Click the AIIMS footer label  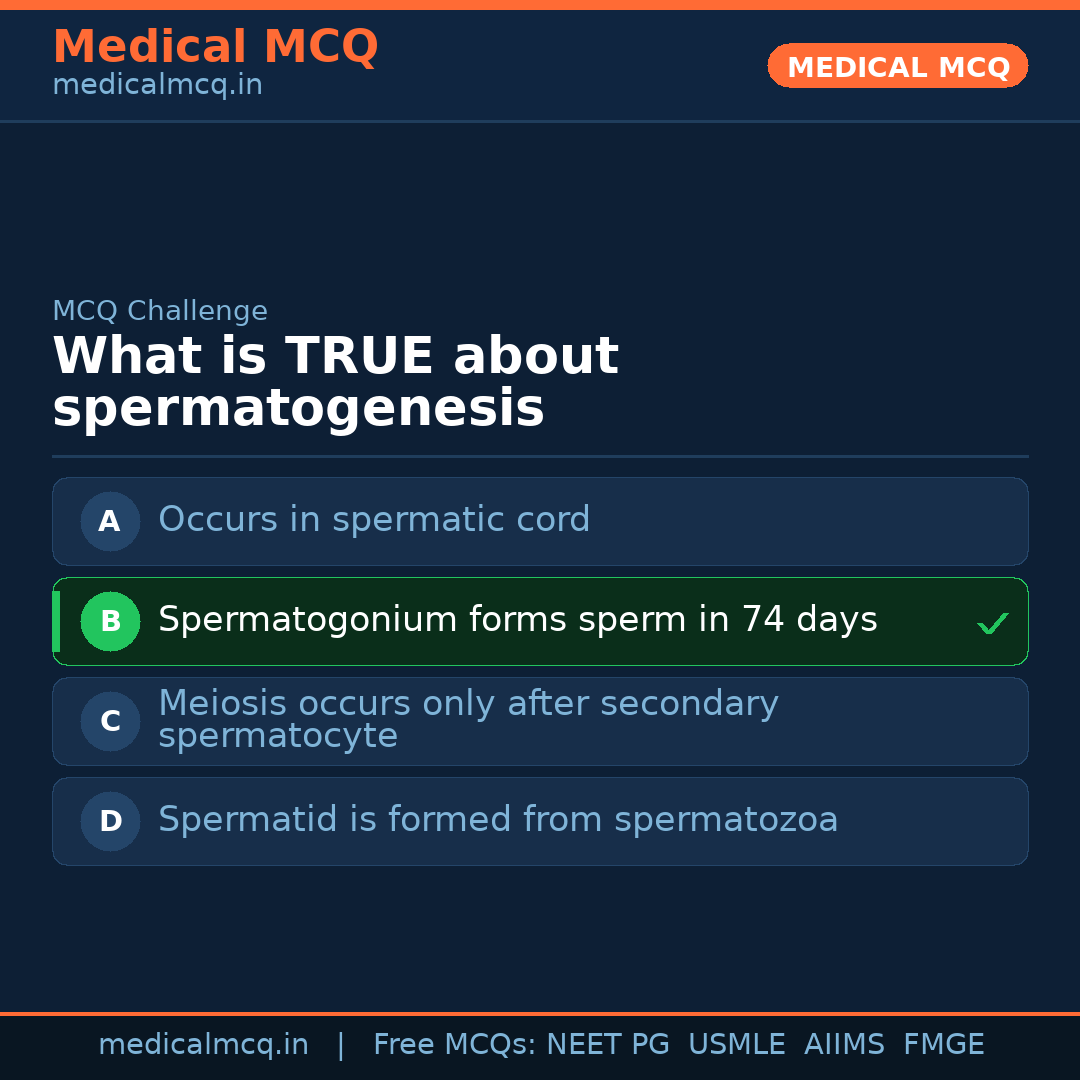(x=845, y=1043)
